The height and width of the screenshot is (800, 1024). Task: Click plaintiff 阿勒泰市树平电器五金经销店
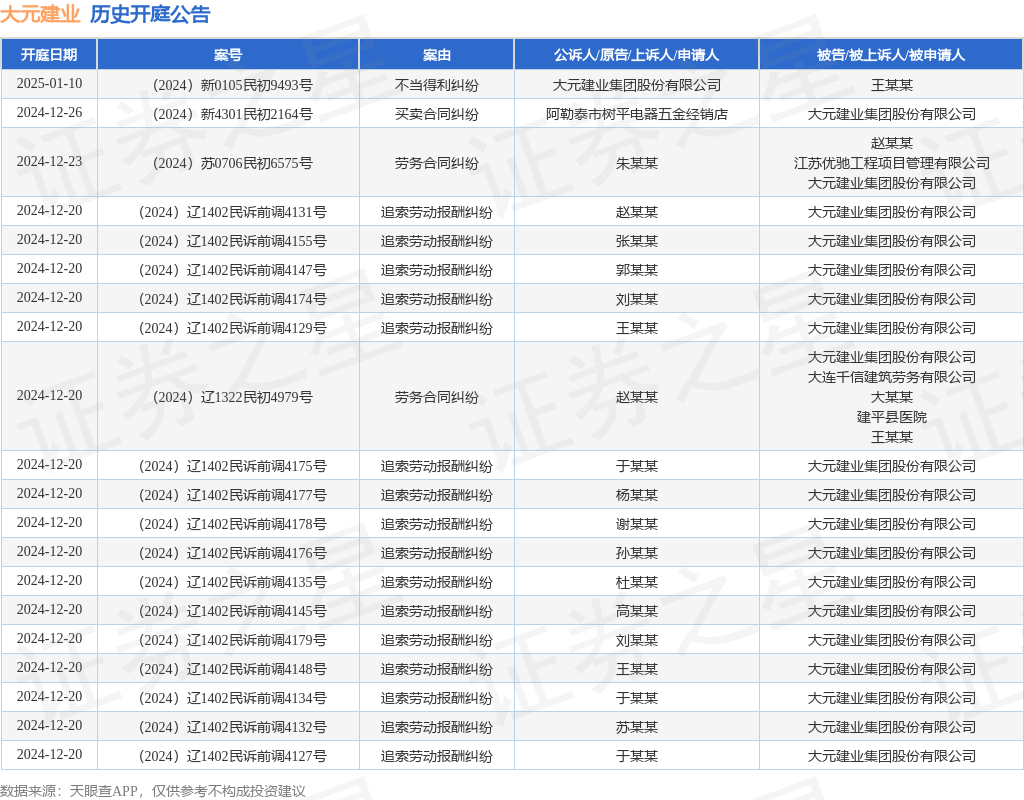tap(637, 114)
